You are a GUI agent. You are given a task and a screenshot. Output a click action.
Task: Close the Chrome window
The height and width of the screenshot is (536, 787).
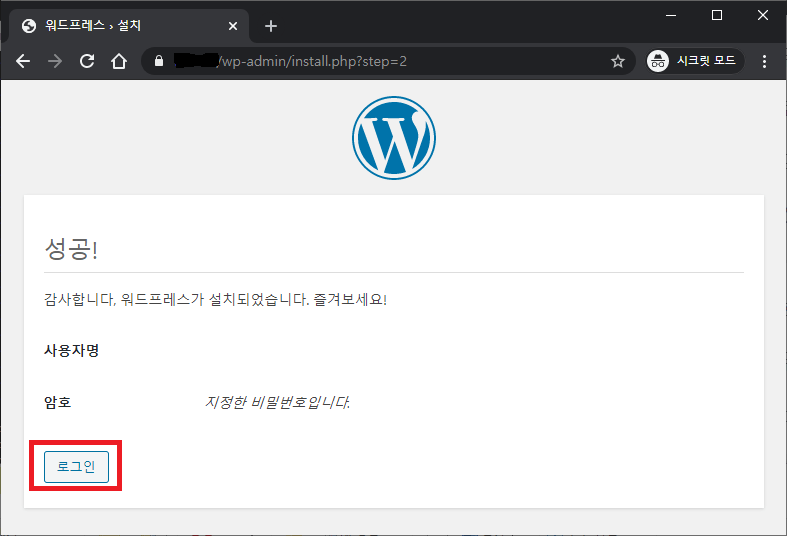coord(763,15)
